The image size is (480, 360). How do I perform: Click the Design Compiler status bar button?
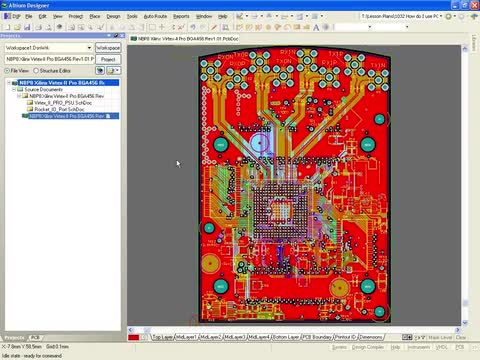coord(368,347)
